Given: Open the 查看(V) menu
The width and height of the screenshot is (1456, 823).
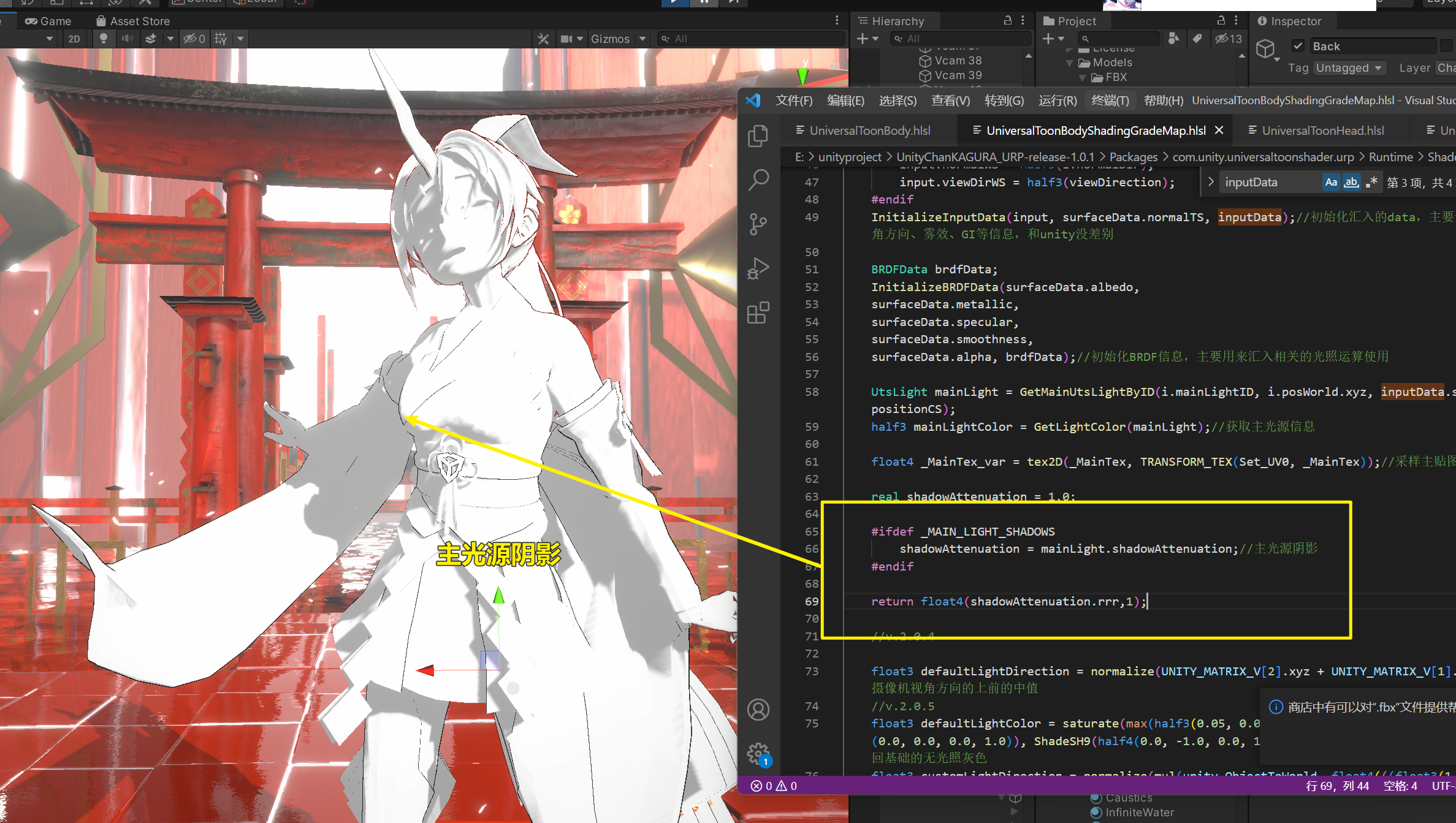Looking at the screenshot, I should tap(950, 101).
